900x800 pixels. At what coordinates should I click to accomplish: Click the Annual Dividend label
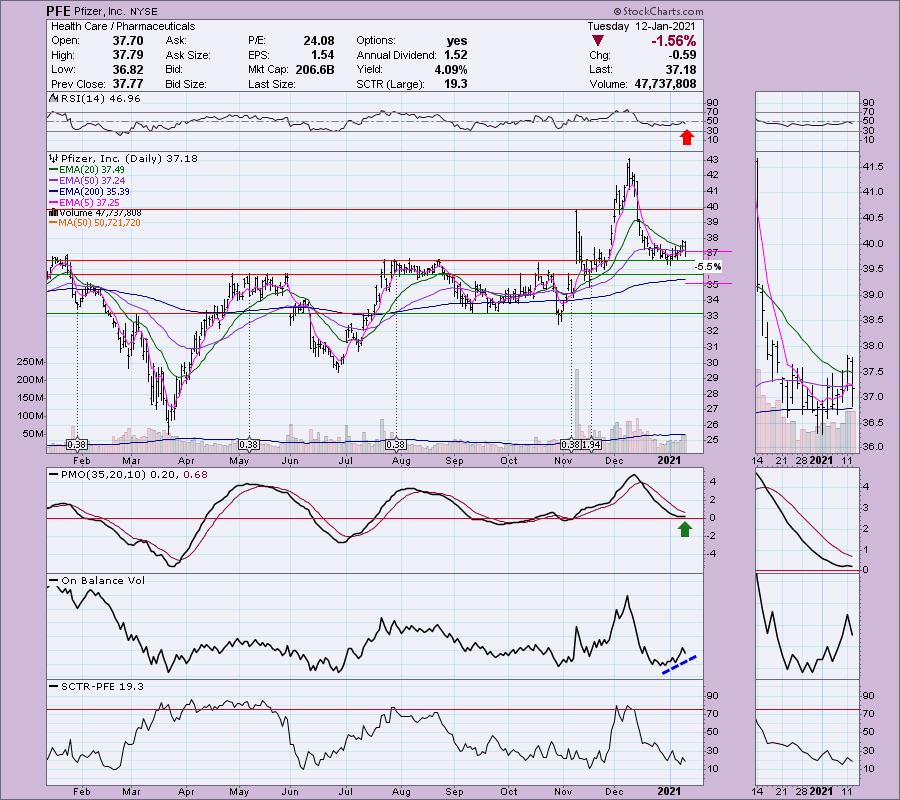tap(396, 55)
